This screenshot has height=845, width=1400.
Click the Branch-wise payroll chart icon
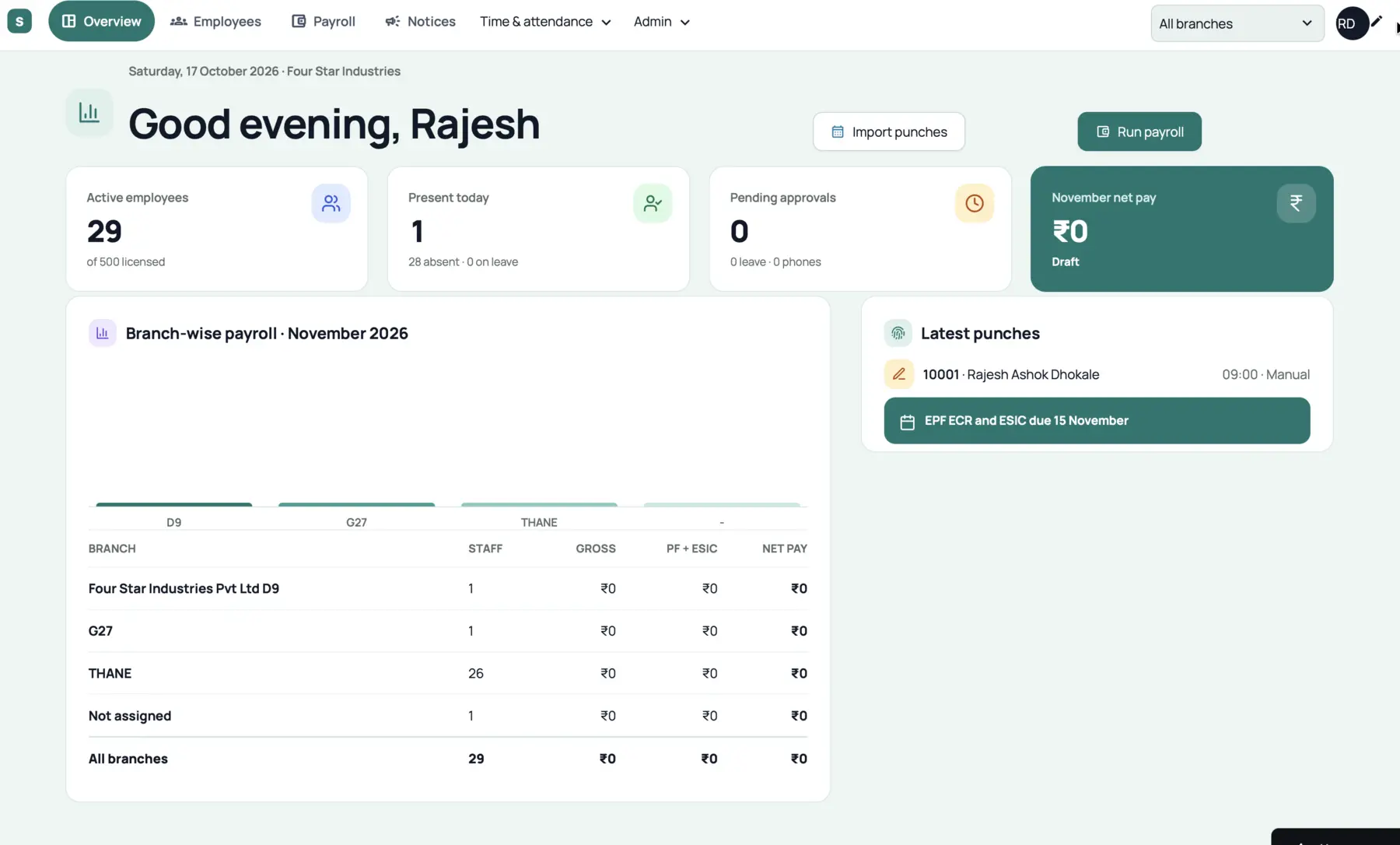point(102,333)
